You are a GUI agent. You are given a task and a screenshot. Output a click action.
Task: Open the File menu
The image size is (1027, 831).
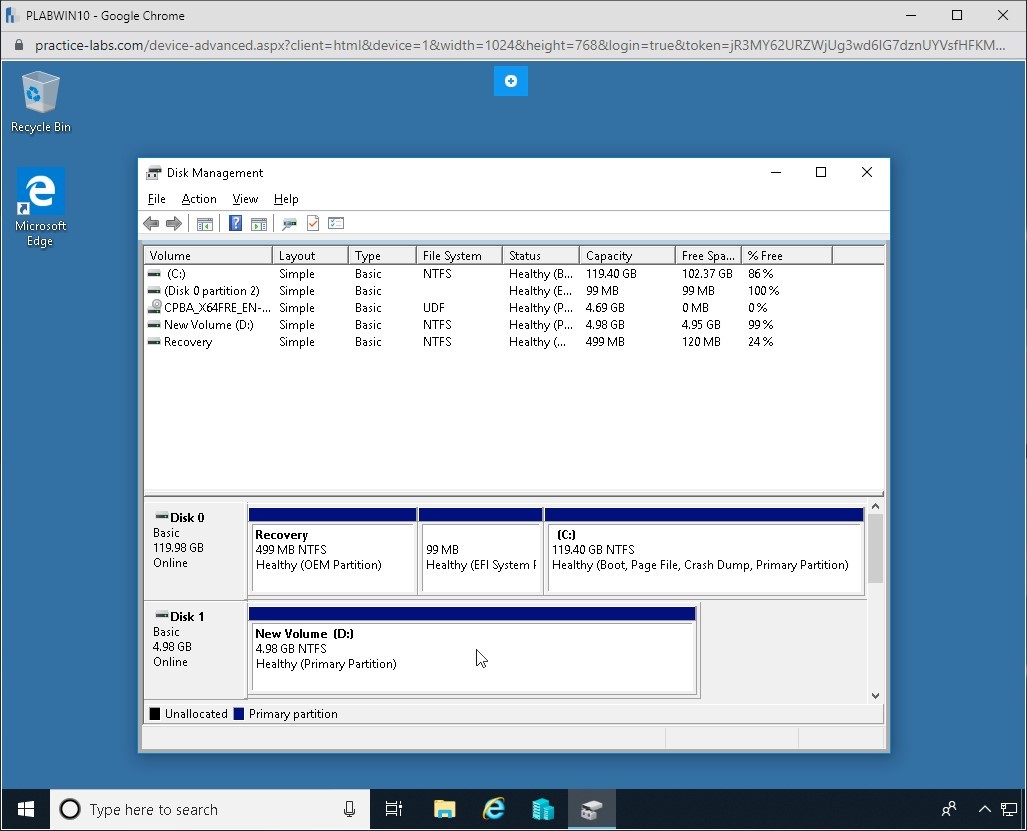[157, 199]
